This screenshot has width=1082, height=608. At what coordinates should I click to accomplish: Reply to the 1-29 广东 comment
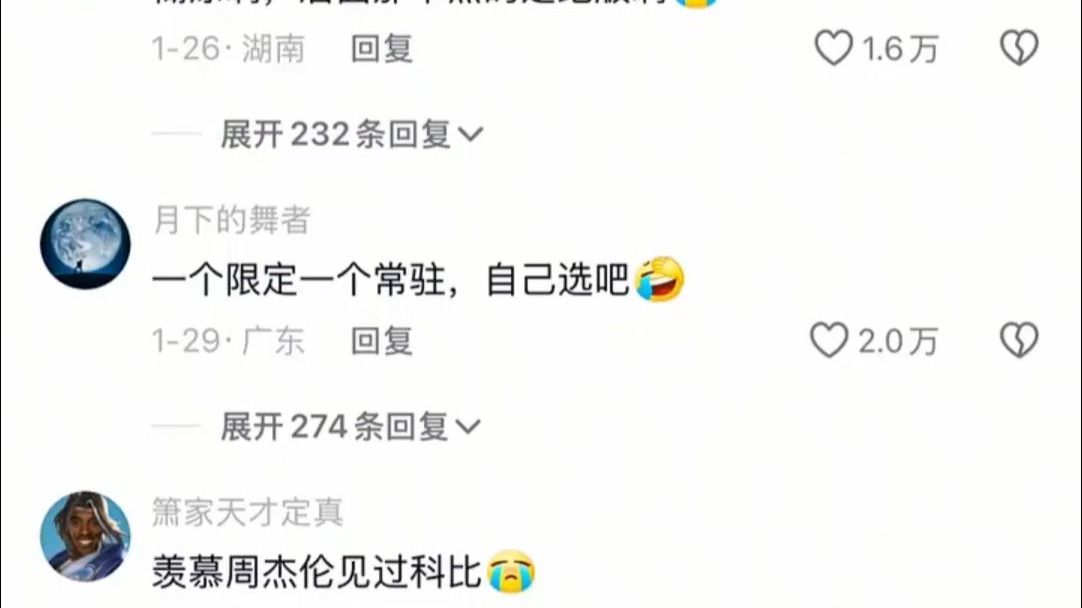[x=382, y=341]
